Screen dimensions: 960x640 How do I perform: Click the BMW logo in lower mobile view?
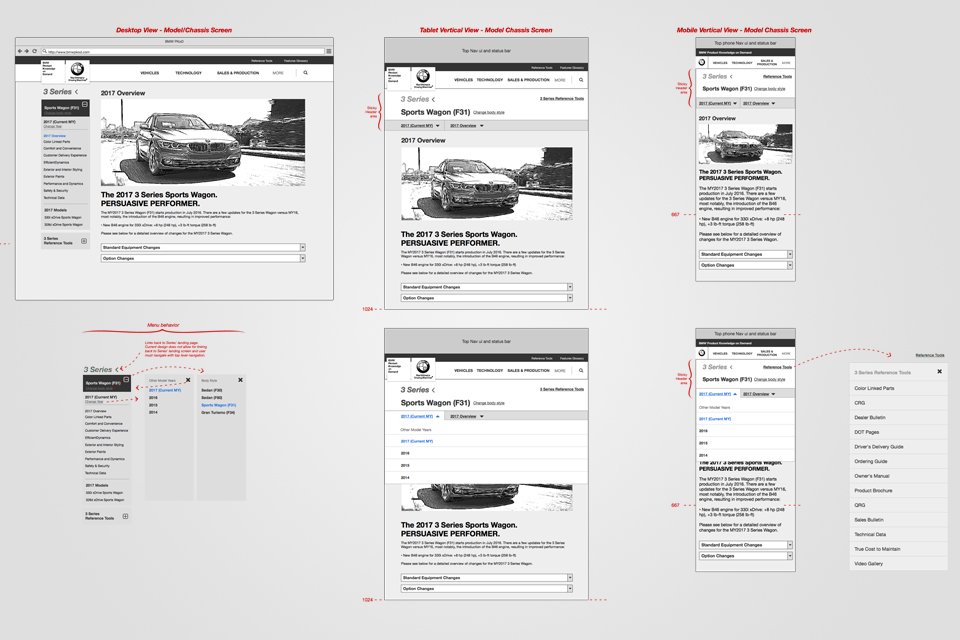[702, 353]
